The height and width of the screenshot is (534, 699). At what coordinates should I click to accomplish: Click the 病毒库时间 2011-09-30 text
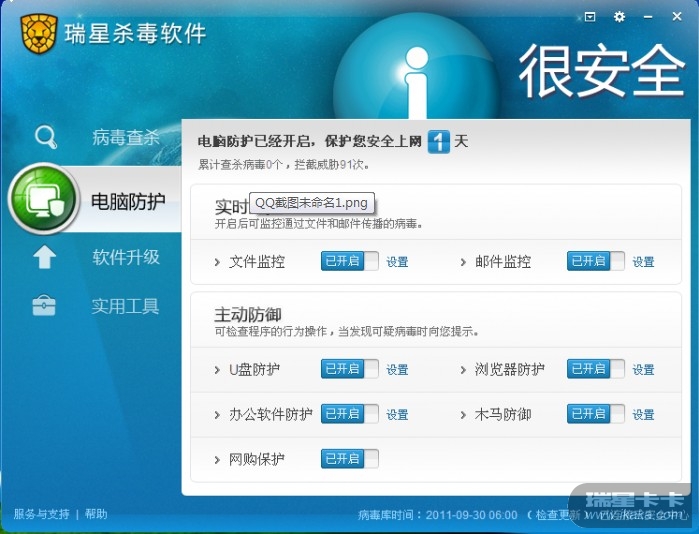[438, 515]
